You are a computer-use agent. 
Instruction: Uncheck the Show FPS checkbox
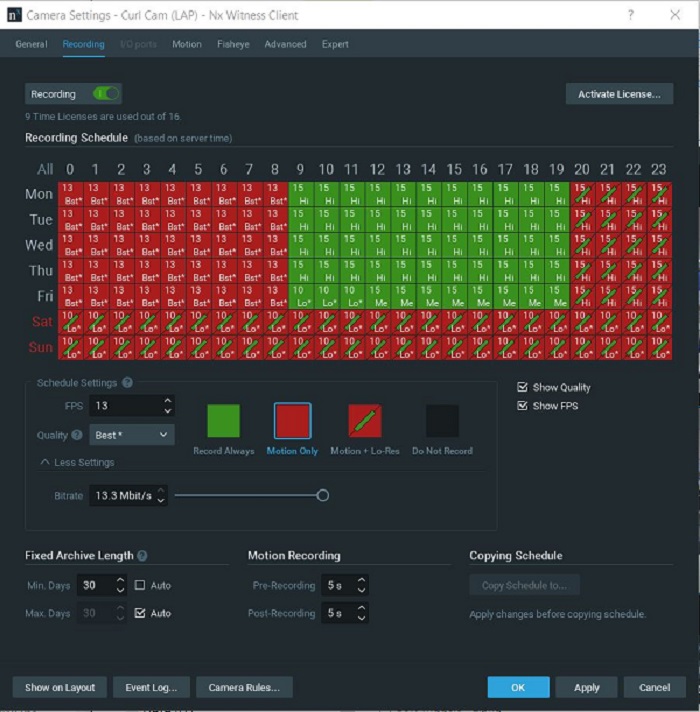[523, 405]
